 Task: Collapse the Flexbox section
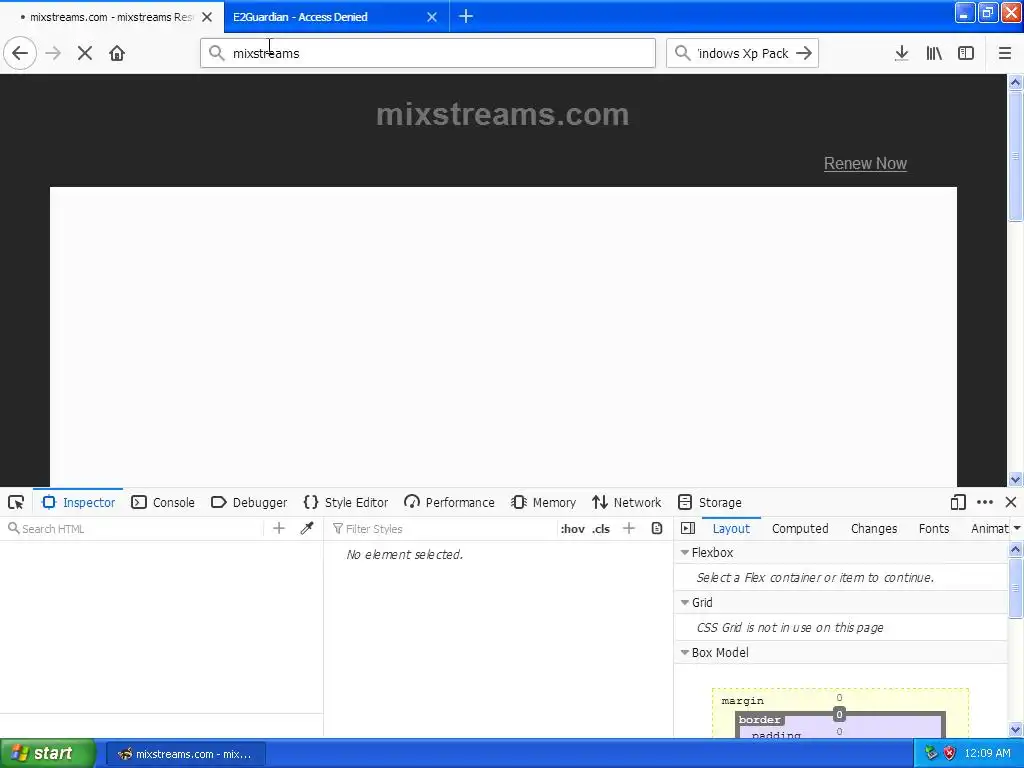coord(685,552)
